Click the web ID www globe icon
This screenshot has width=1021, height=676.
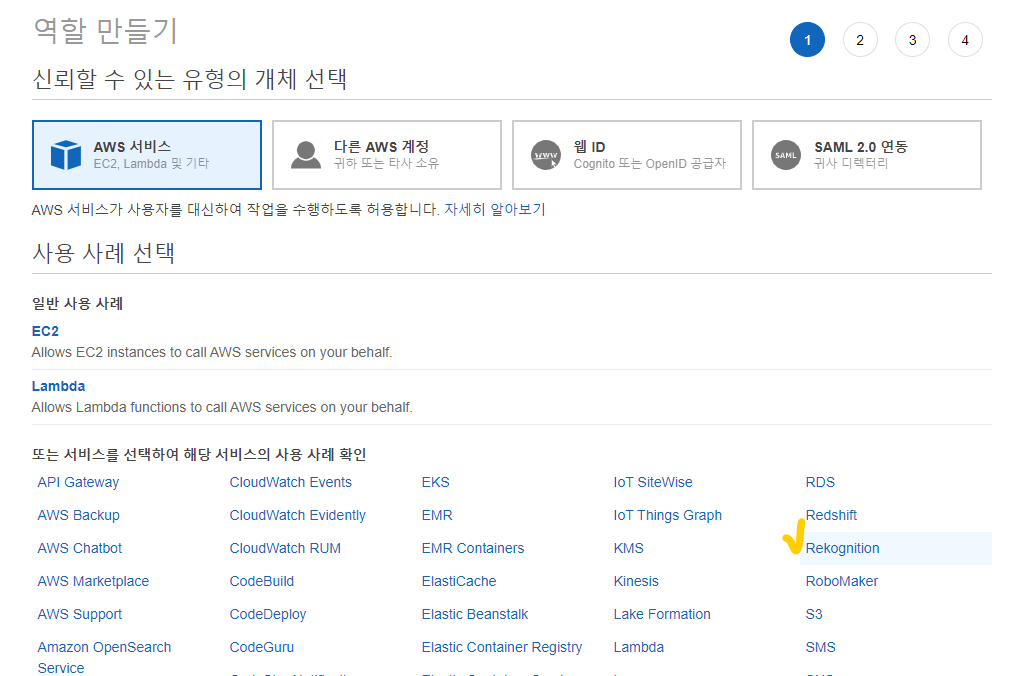coord(546,155)
